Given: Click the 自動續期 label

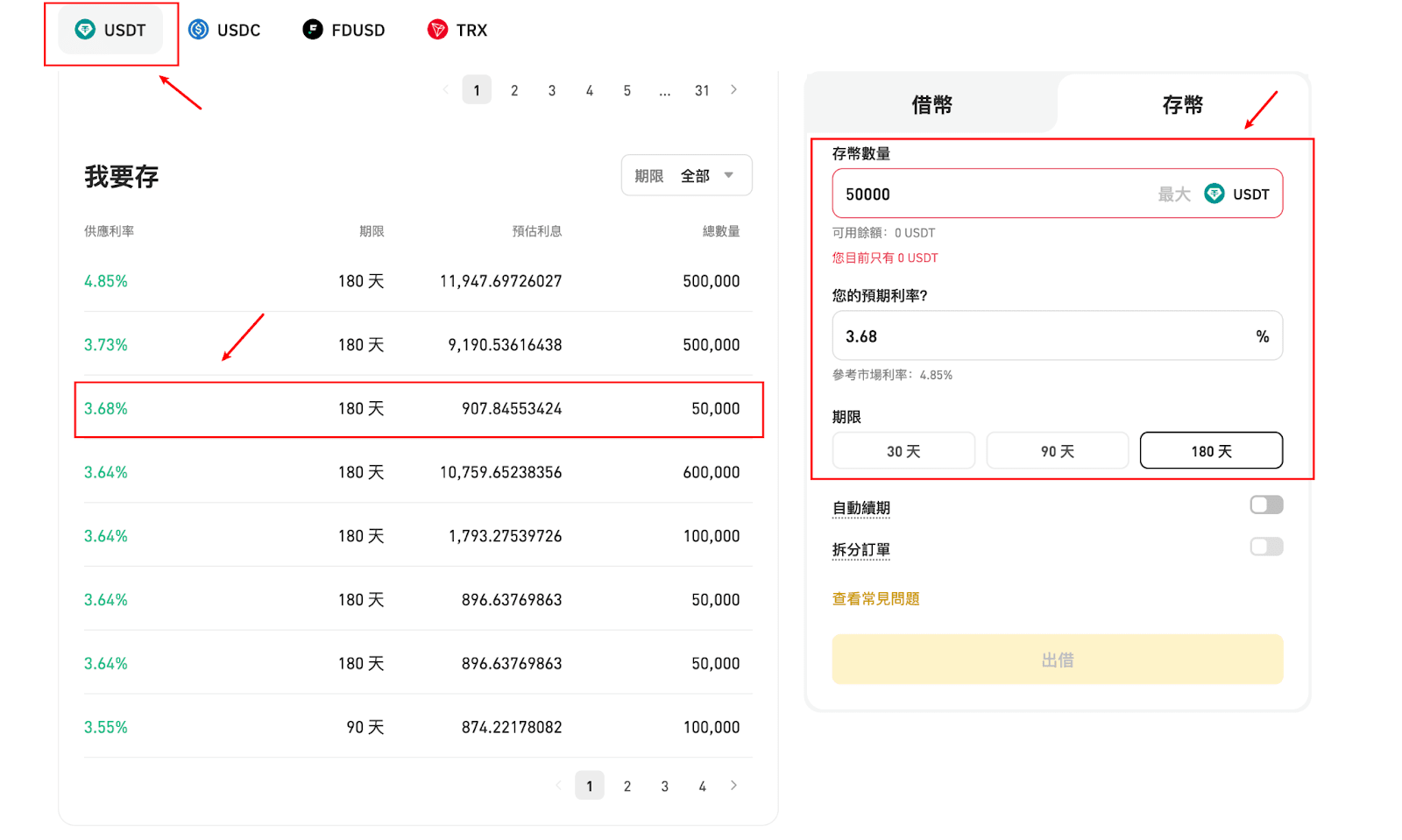Looking at the screenshot, I should [861, 508].
